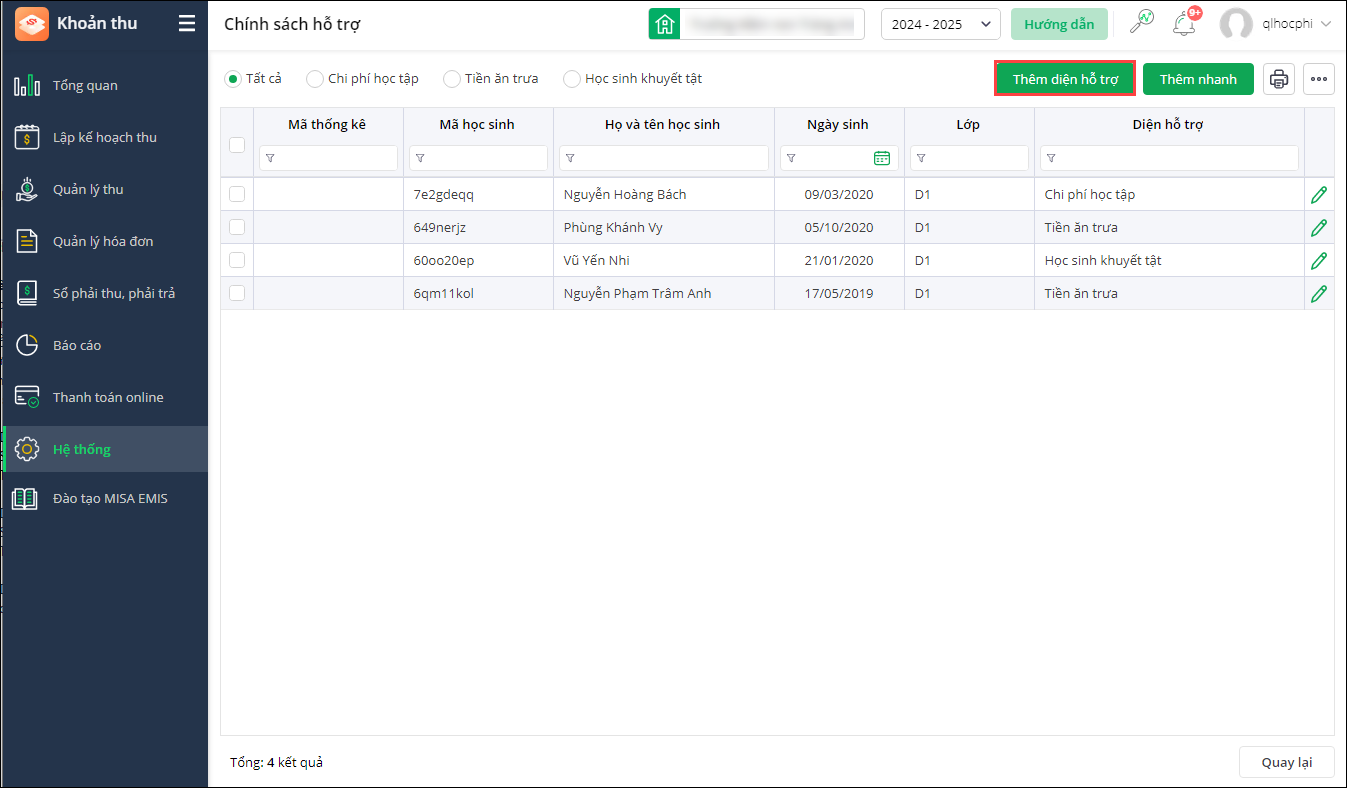This screenshot has width=1347, height=788.
Task: Click the Quay lại button
Action: point(1286,762)
